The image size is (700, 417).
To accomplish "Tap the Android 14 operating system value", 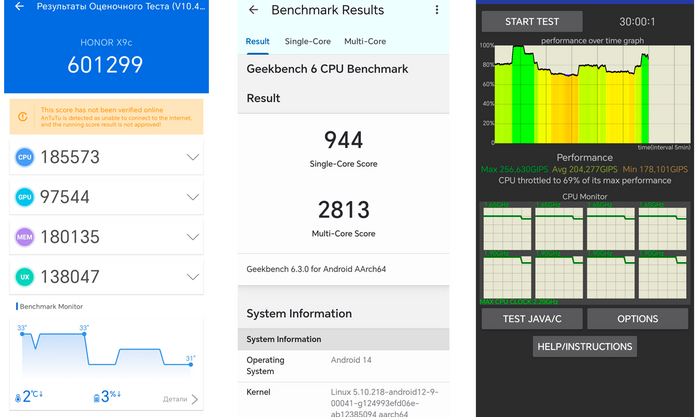I will 351,360.
